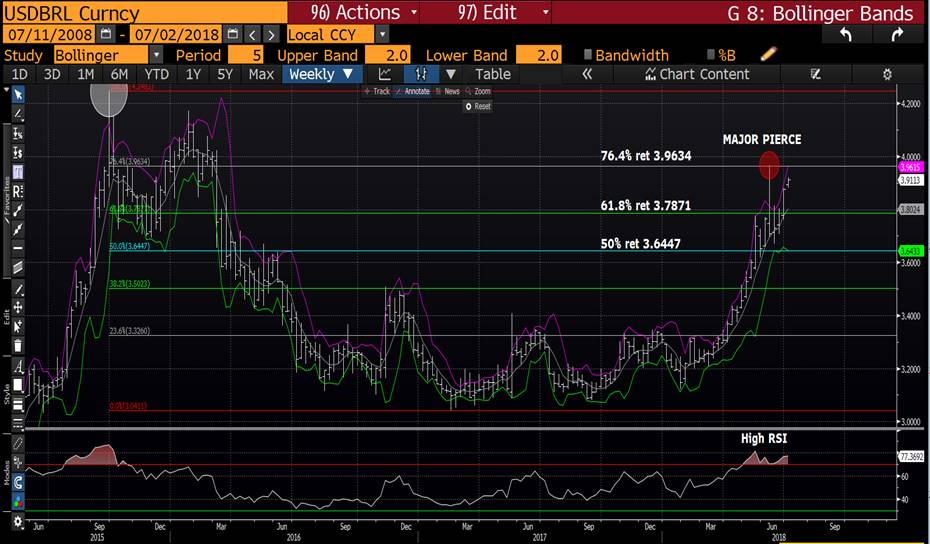Click the USDBRL Curncy security field
This screenshot has width=930, height=544.
[144, 12]
